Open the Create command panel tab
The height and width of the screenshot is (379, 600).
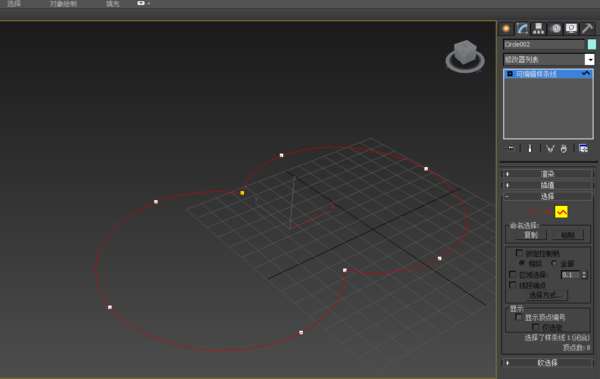[x=506, y=29]
